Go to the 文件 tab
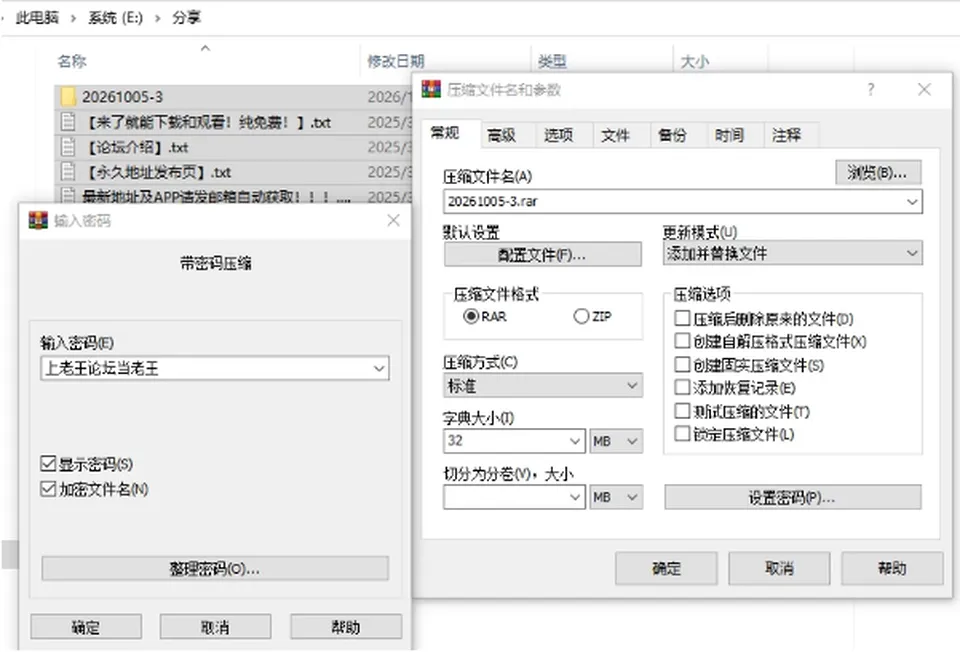Screen dimensions: 960x652 [x=615, y=135]
